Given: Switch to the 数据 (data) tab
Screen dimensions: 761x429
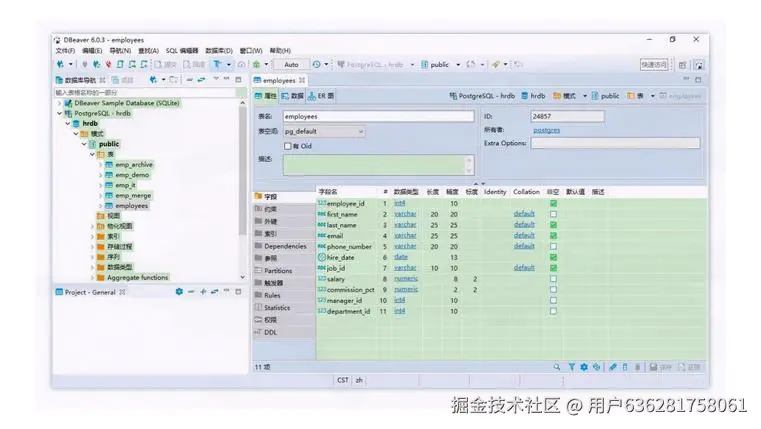Looking at the screenshot, I should coord(292,96).
